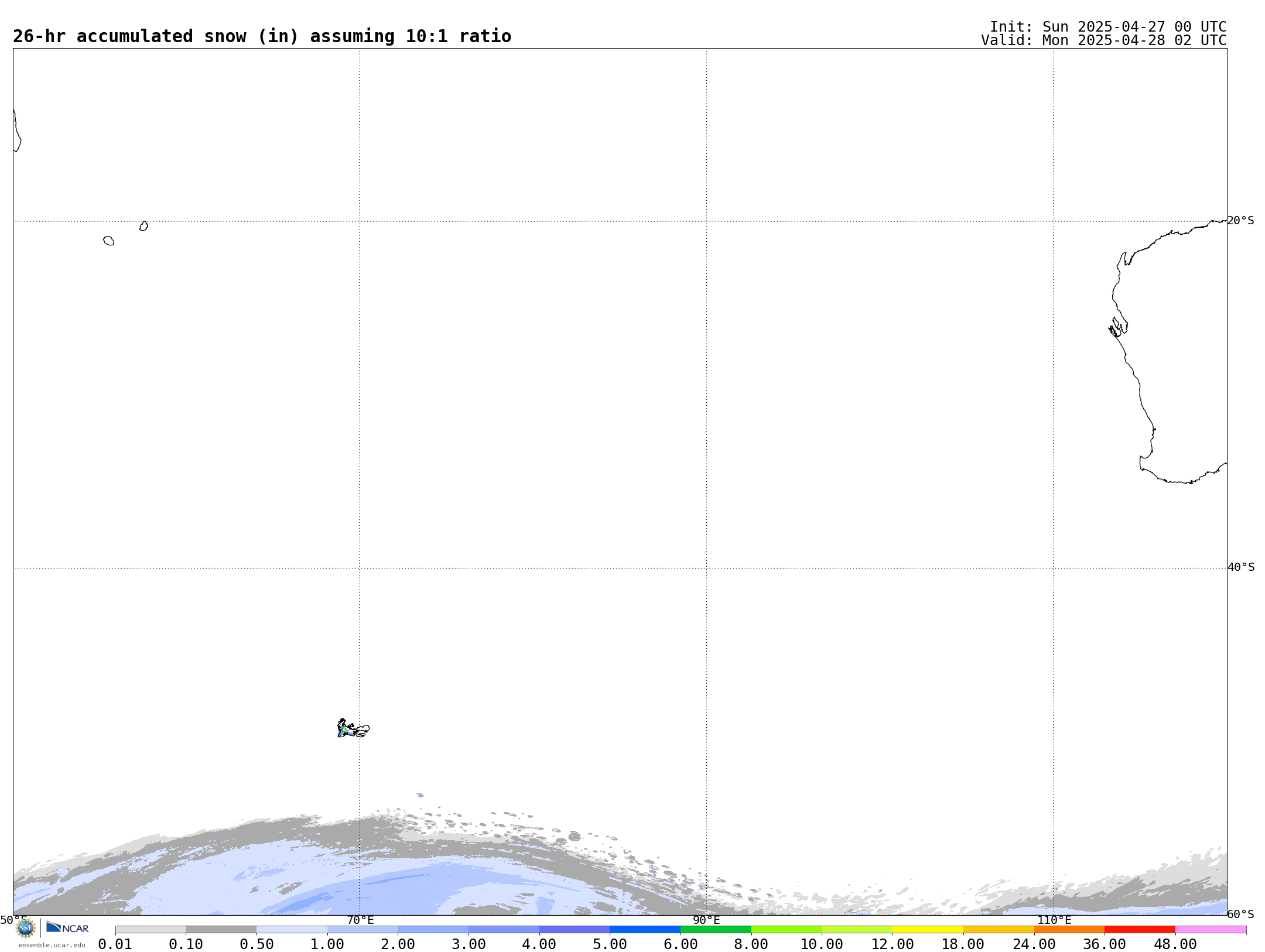Select the light gray 0.01–0.10 legend swatch

pos(151,930)
